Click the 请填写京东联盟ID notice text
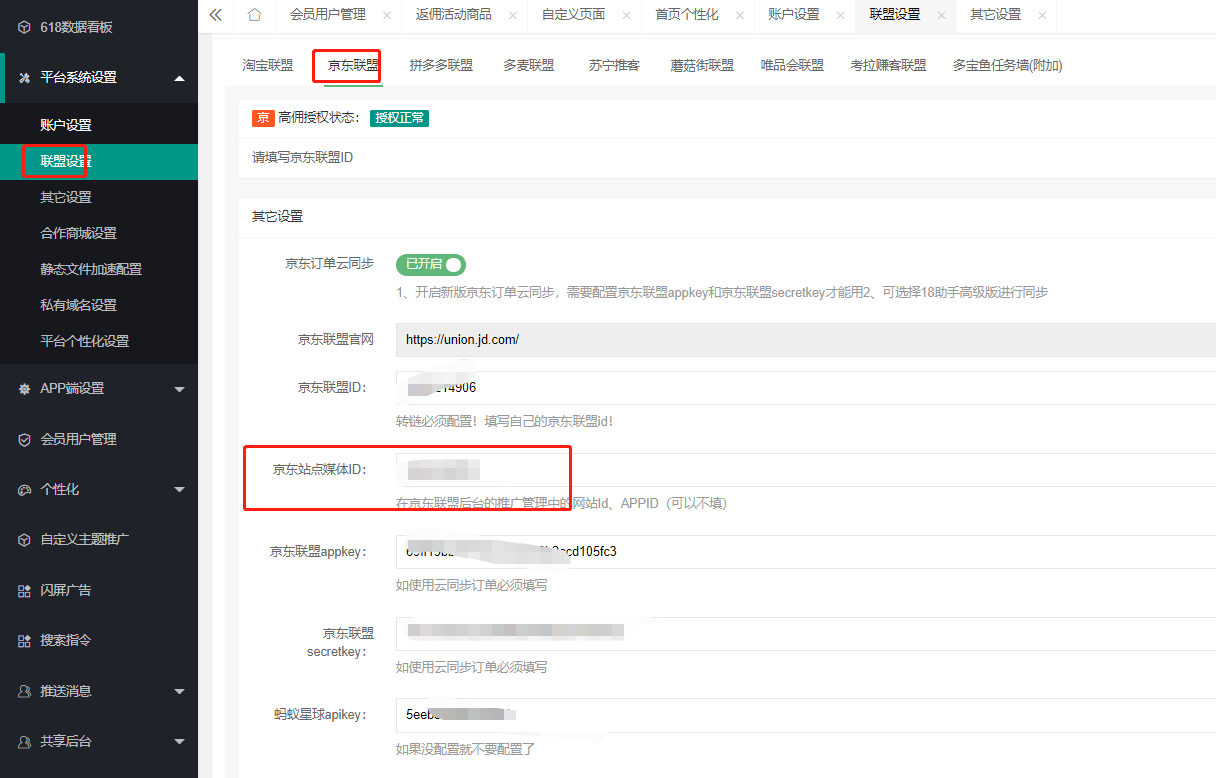Image resolution: width=1216 pixels, height=778 pixels. [x=302, y=158]
